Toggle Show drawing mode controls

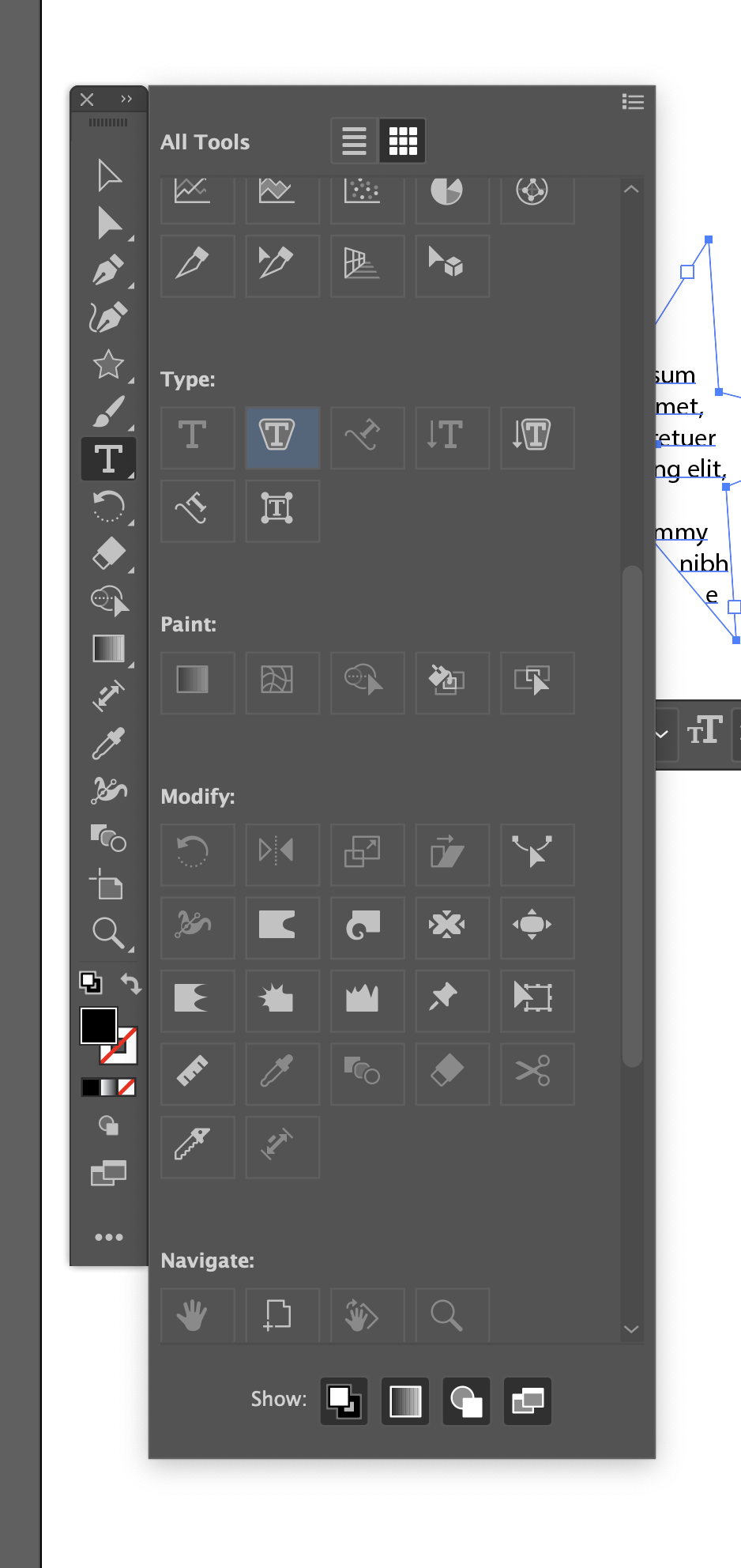tap(466, 1401)
